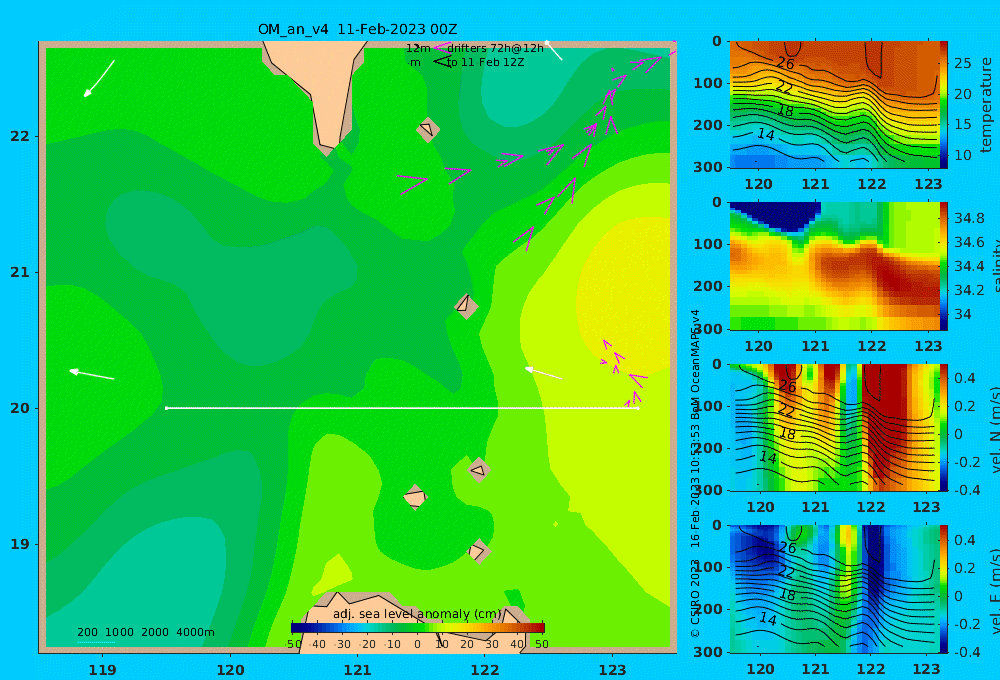Click the vel. E colorbar

944,589
